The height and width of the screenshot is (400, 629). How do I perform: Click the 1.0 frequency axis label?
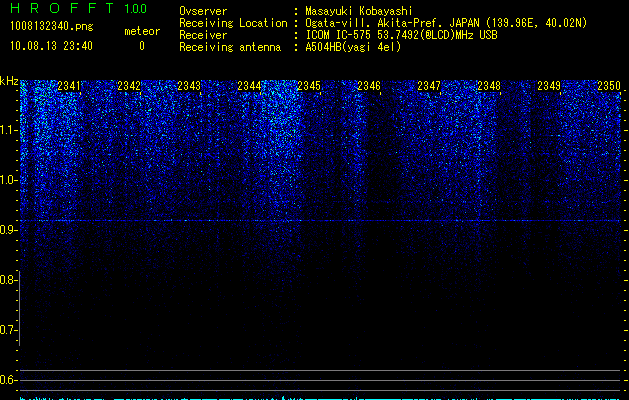click(x=8, y=180)
